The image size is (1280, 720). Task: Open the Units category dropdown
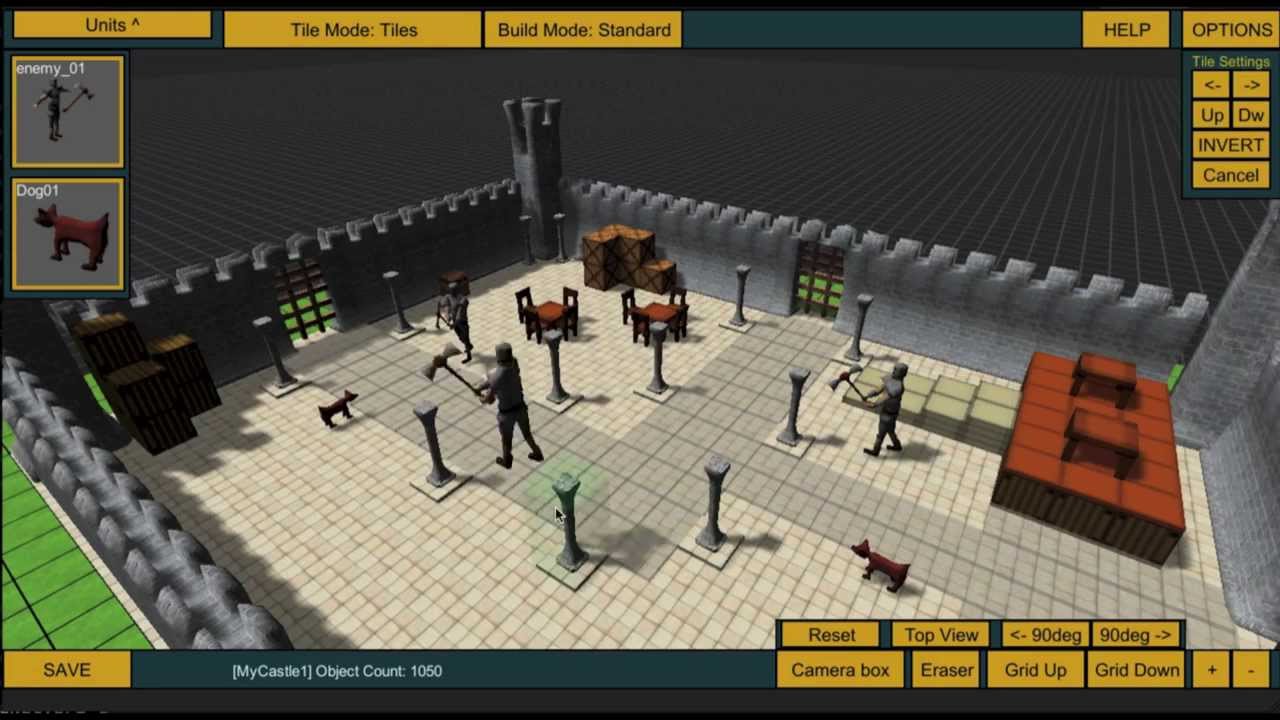pos(112,25)
